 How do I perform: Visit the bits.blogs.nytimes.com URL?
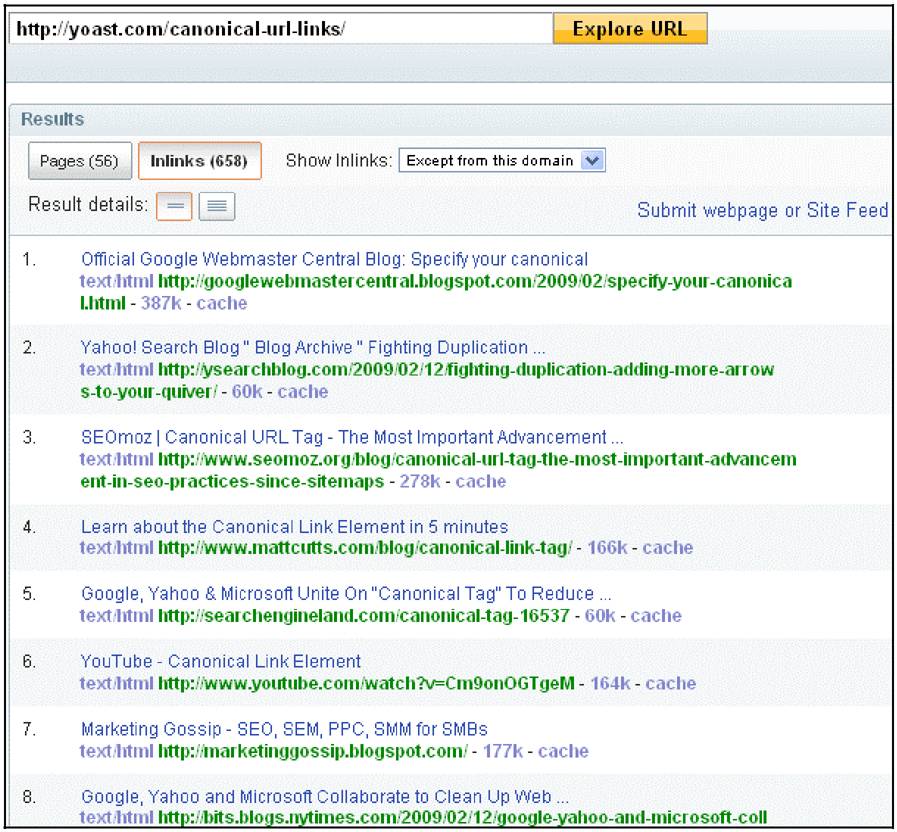[x=462, y=818]
